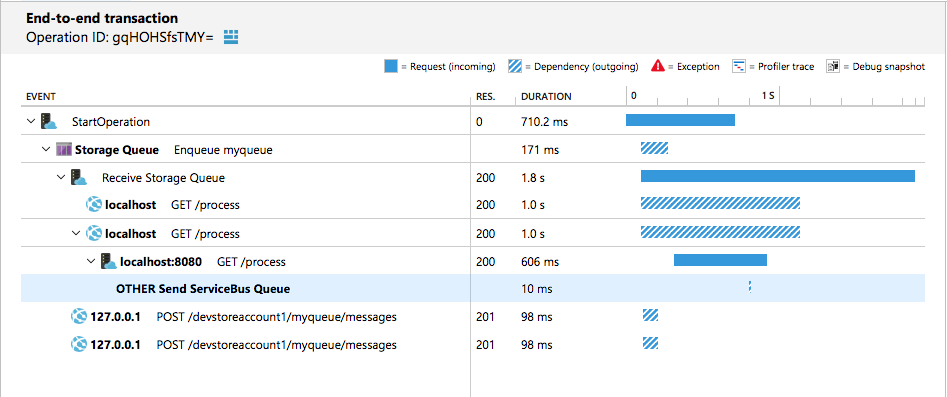Click the StartOperation 710.2 ms timeline bar
Screen dimensions: 947x397
(680, 120)
